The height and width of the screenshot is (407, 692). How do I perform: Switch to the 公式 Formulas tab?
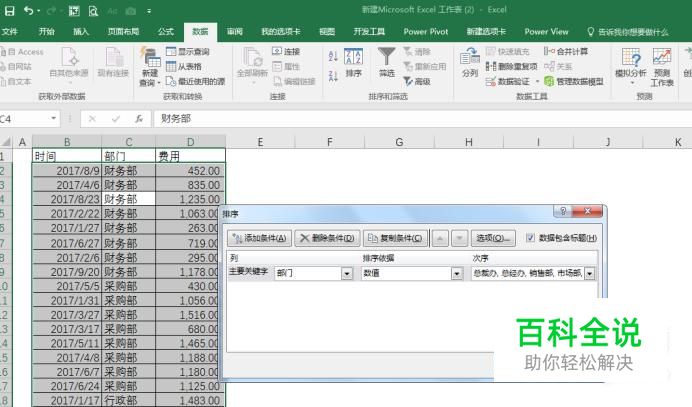[x=166, y=32]
